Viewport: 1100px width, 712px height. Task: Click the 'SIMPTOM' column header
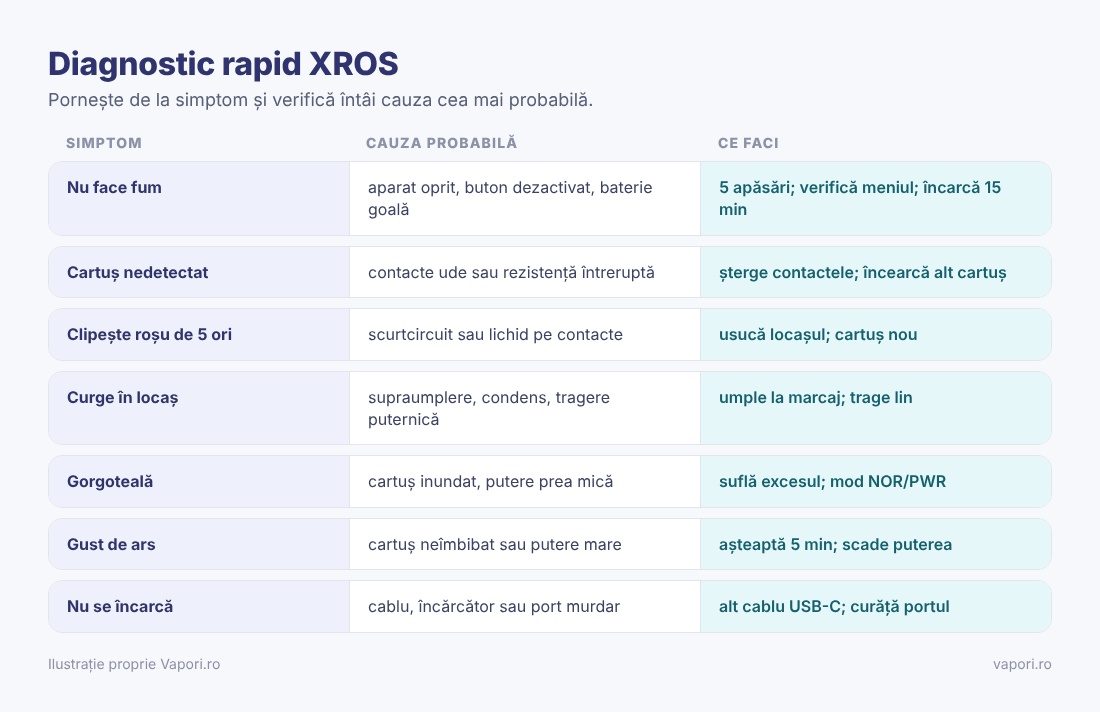coord(104,143)
